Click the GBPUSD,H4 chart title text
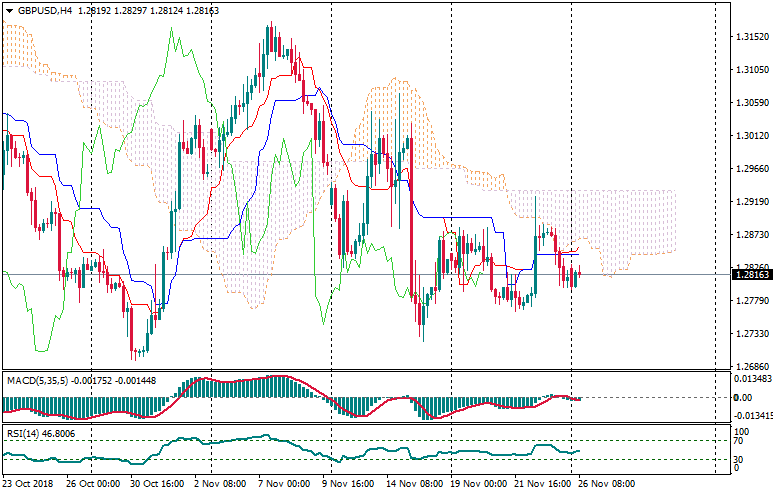 point(45,11)
